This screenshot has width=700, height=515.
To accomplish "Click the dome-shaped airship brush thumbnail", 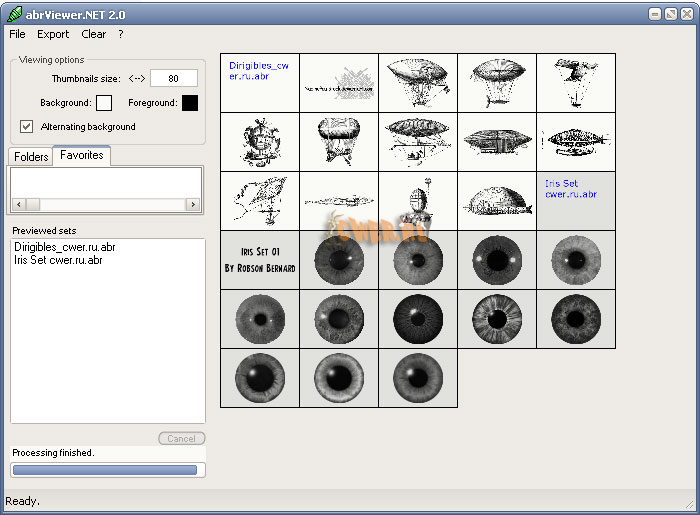I will (497, 200).
